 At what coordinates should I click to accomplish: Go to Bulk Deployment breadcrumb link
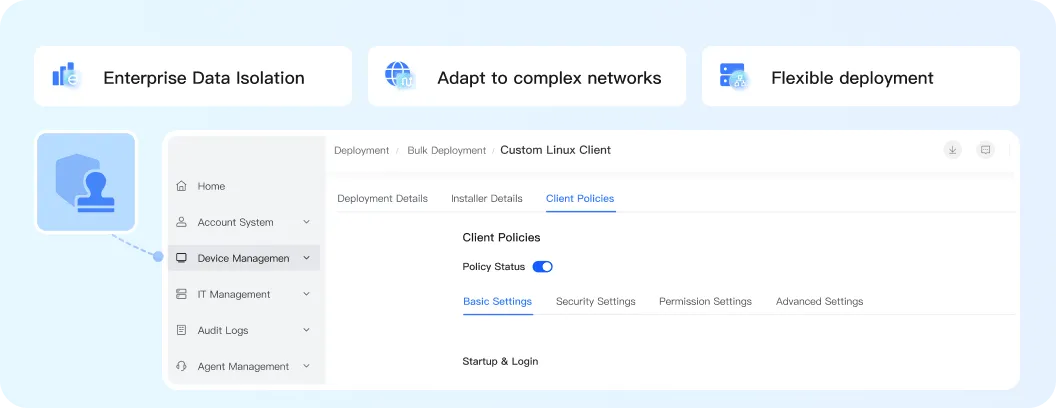447,150
